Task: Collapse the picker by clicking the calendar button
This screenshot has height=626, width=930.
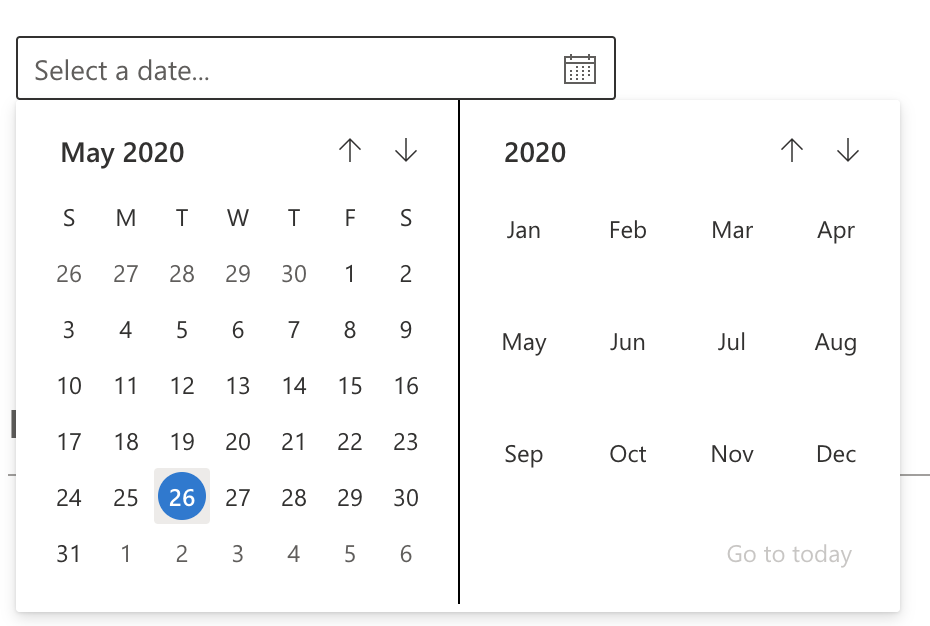Action: pyautogui.click(x=578, y=67)
